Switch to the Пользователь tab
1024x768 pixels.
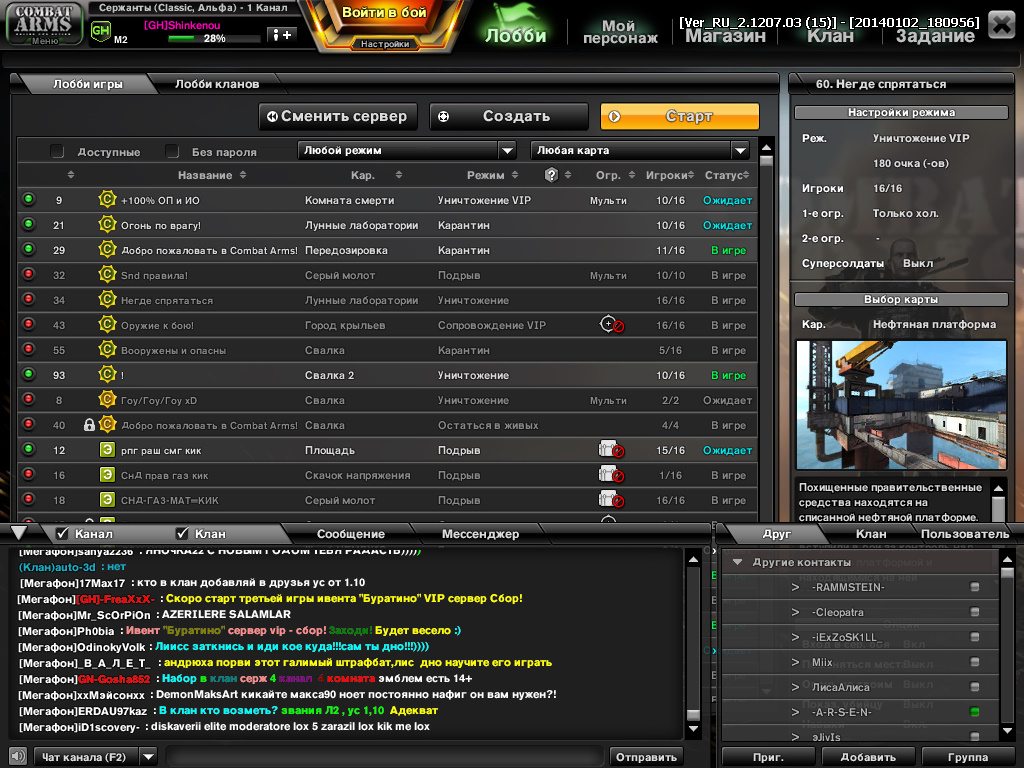[x=965, y=534]
